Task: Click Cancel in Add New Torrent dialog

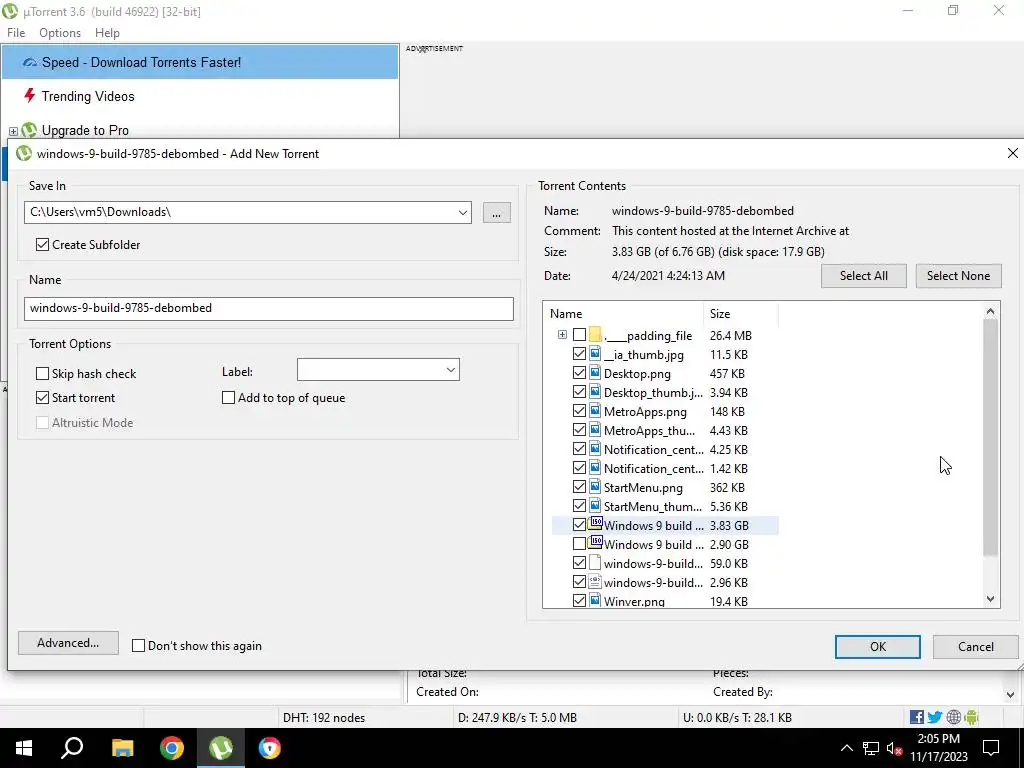Action: click(976, 647)
